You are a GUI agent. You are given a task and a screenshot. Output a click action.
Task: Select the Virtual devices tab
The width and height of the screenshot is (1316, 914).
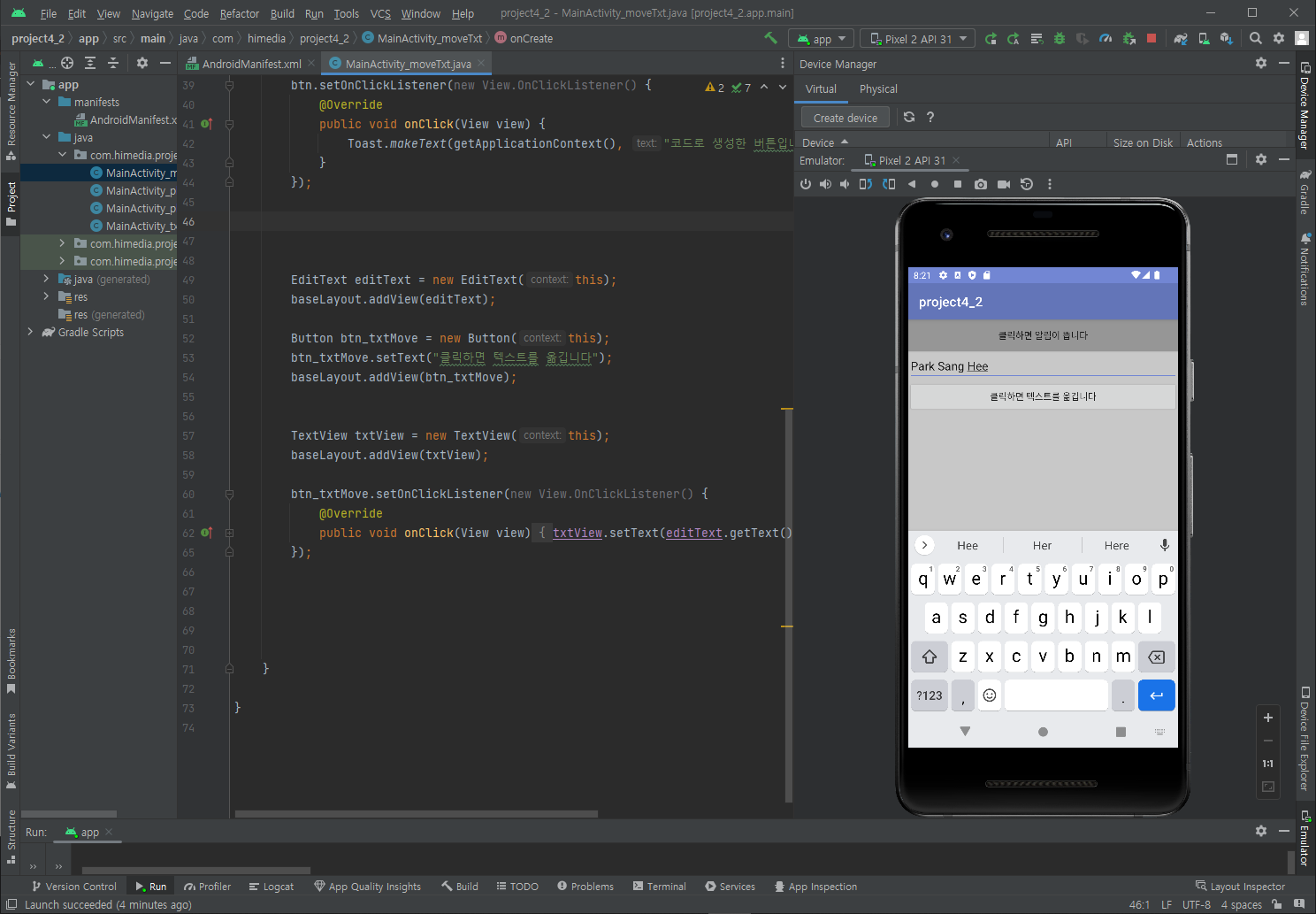821,89
